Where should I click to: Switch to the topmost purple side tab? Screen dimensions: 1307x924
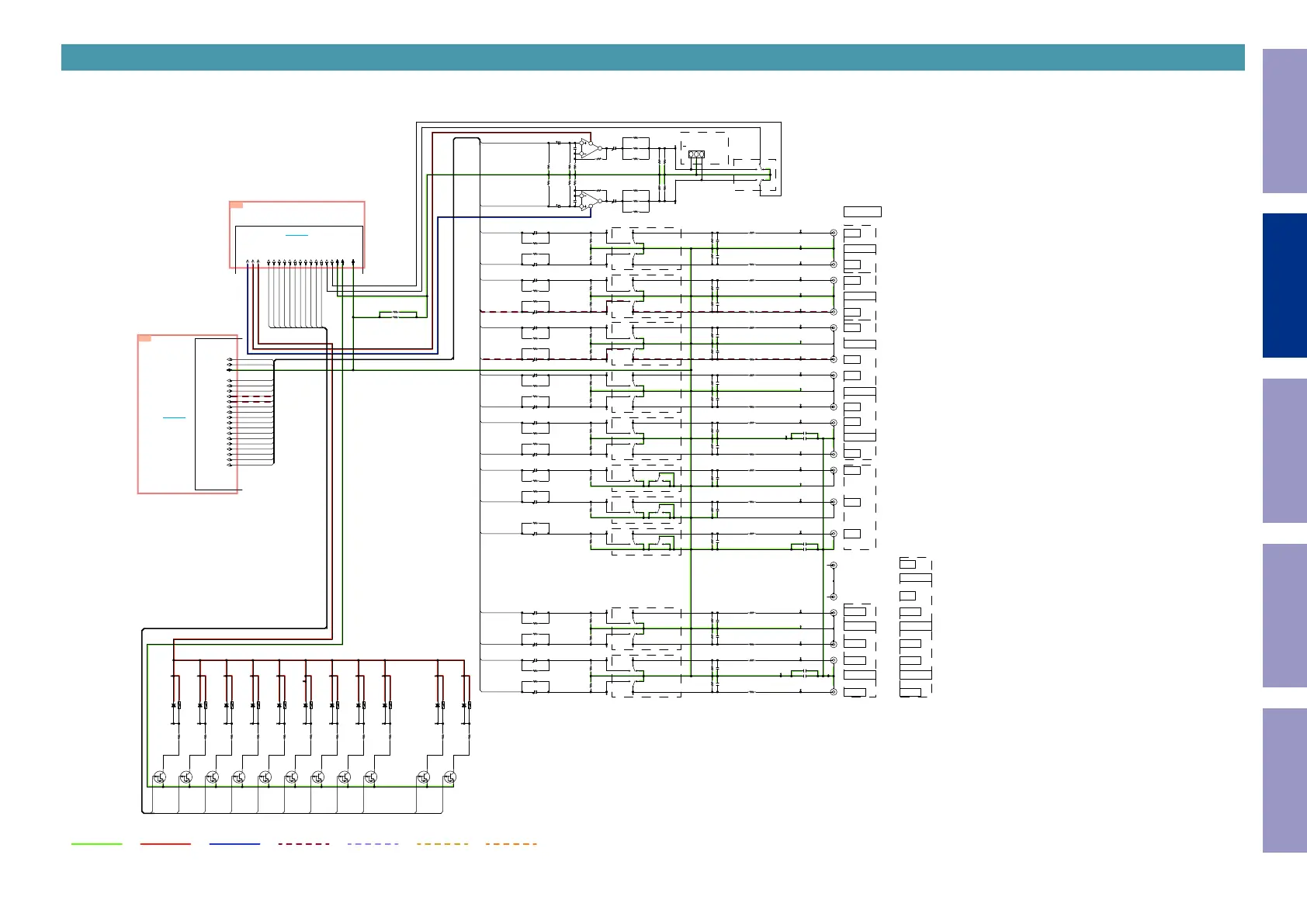(1284, 121)
